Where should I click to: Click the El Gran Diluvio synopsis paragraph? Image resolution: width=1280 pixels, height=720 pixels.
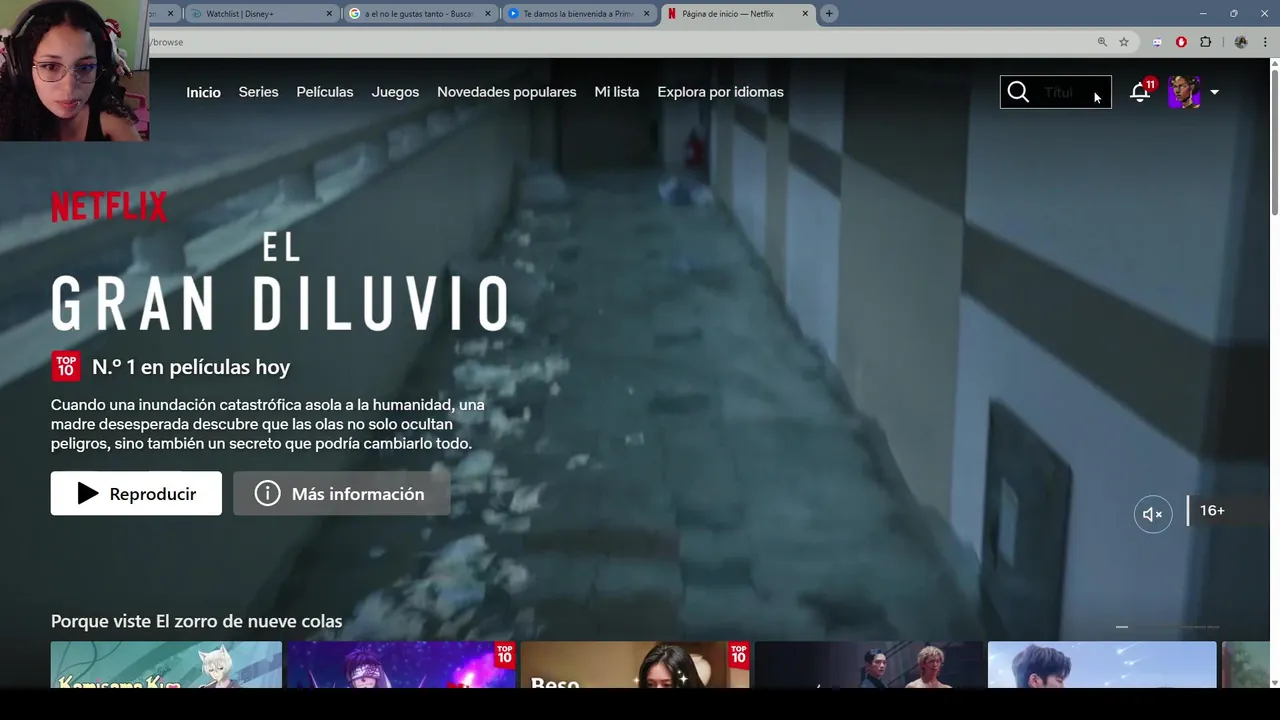[x=268, y=424]
